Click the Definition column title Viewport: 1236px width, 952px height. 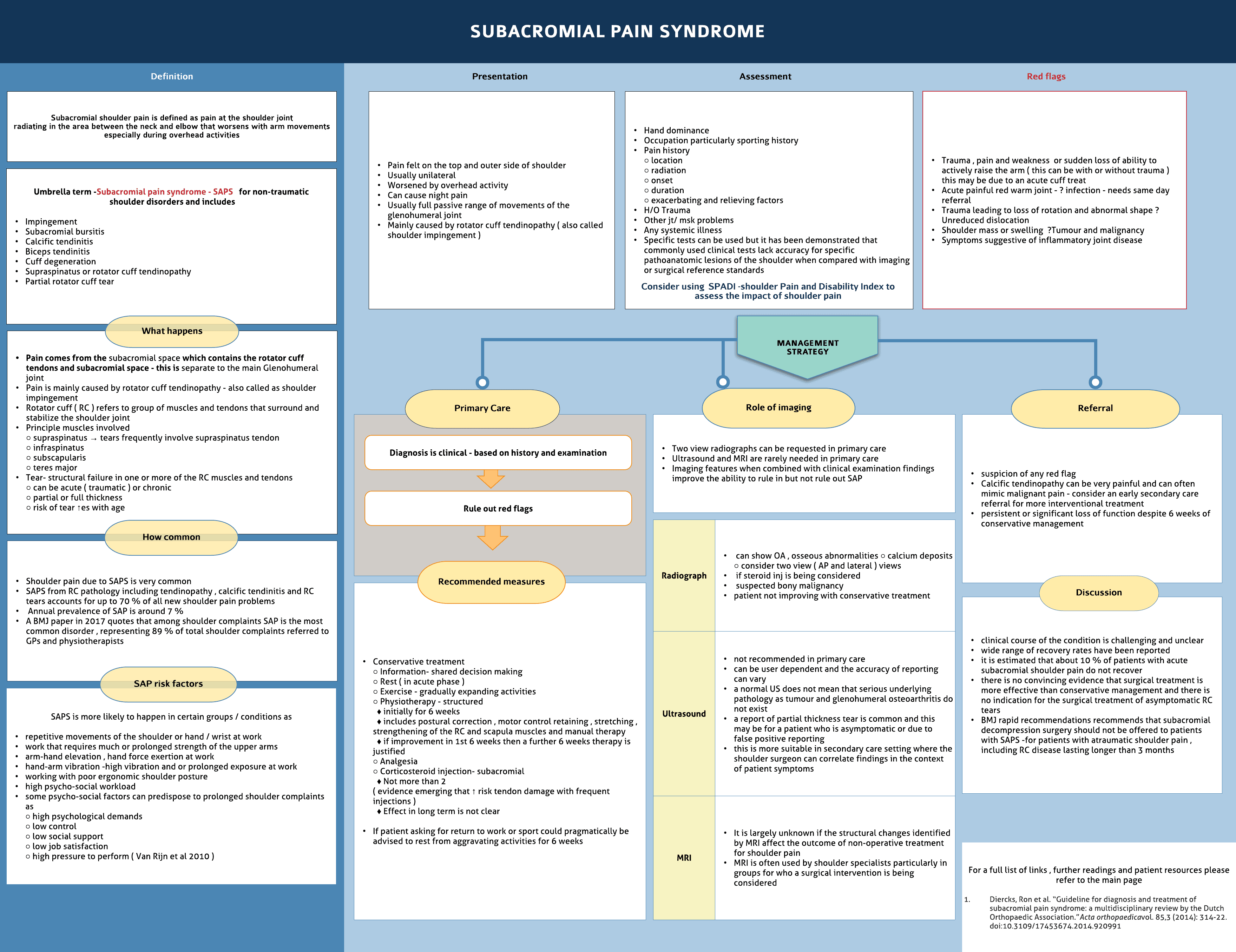[171, 77]
